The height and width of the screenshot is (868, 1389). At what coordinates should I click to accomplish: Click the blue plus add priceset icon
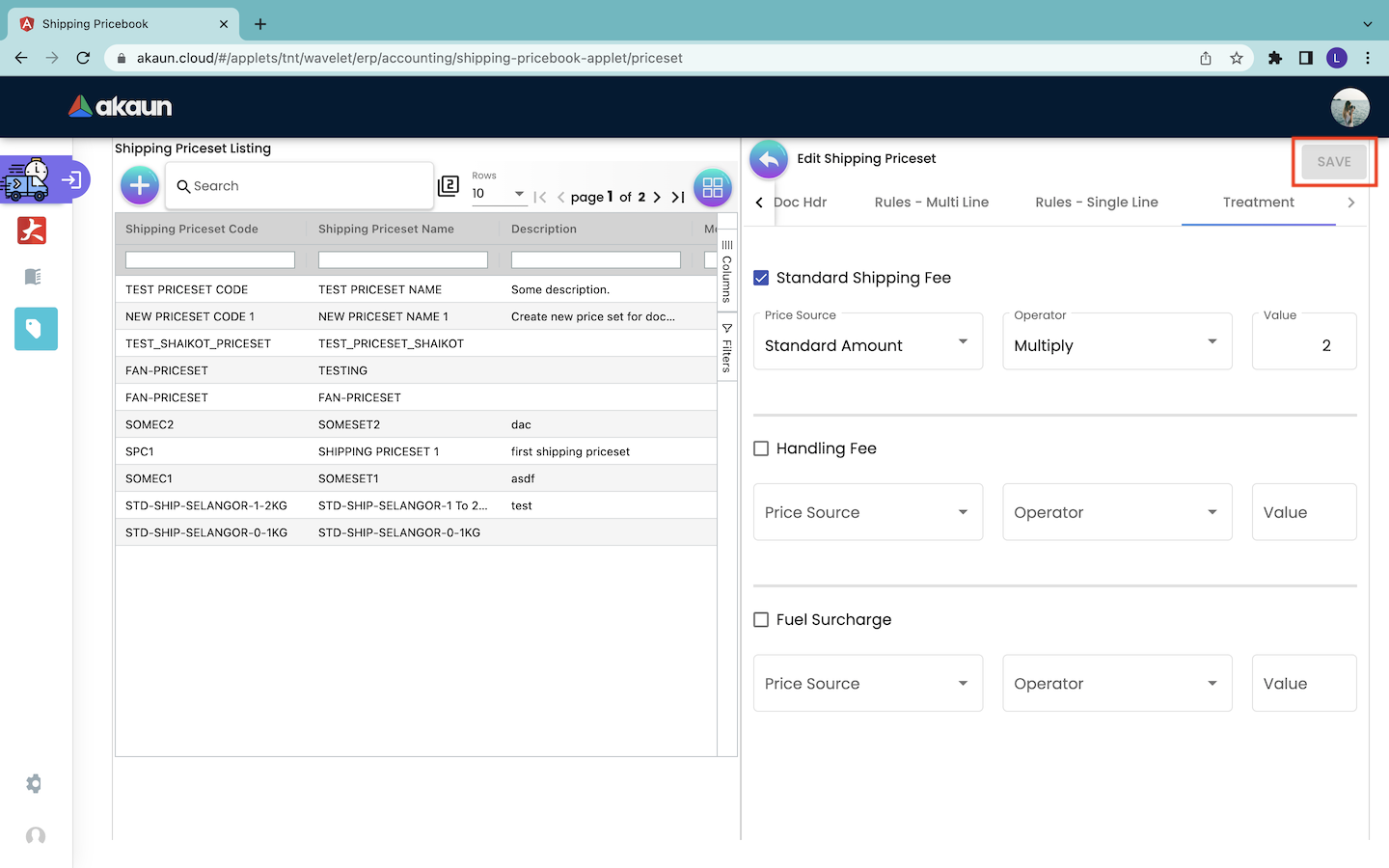click(x=140, y=185)
